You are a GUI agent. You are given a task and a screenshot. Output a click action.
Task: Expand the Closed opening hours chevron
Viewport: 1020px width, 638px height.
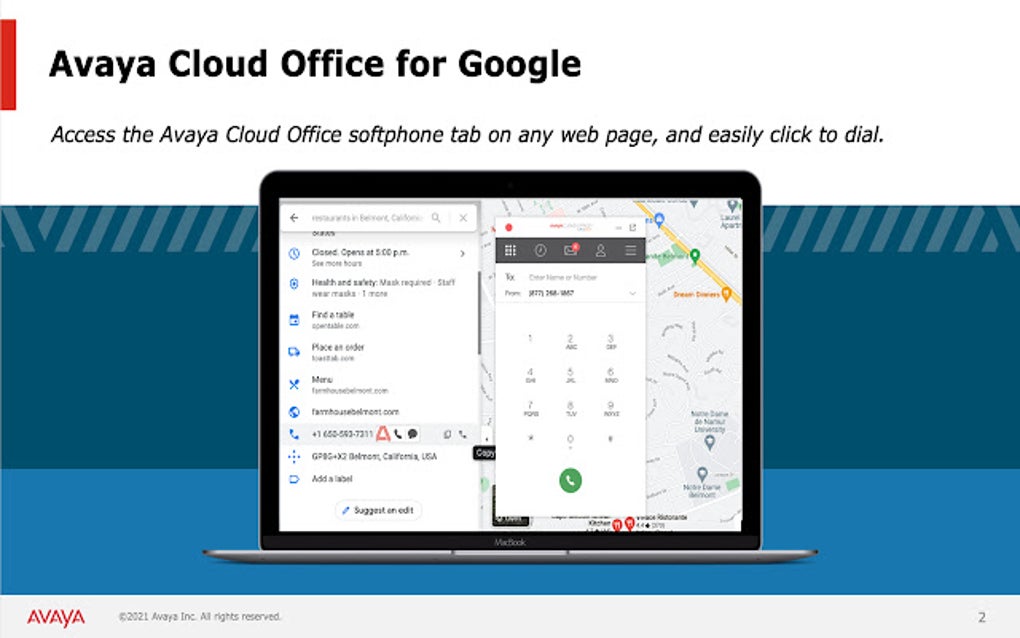click(463, 254)
